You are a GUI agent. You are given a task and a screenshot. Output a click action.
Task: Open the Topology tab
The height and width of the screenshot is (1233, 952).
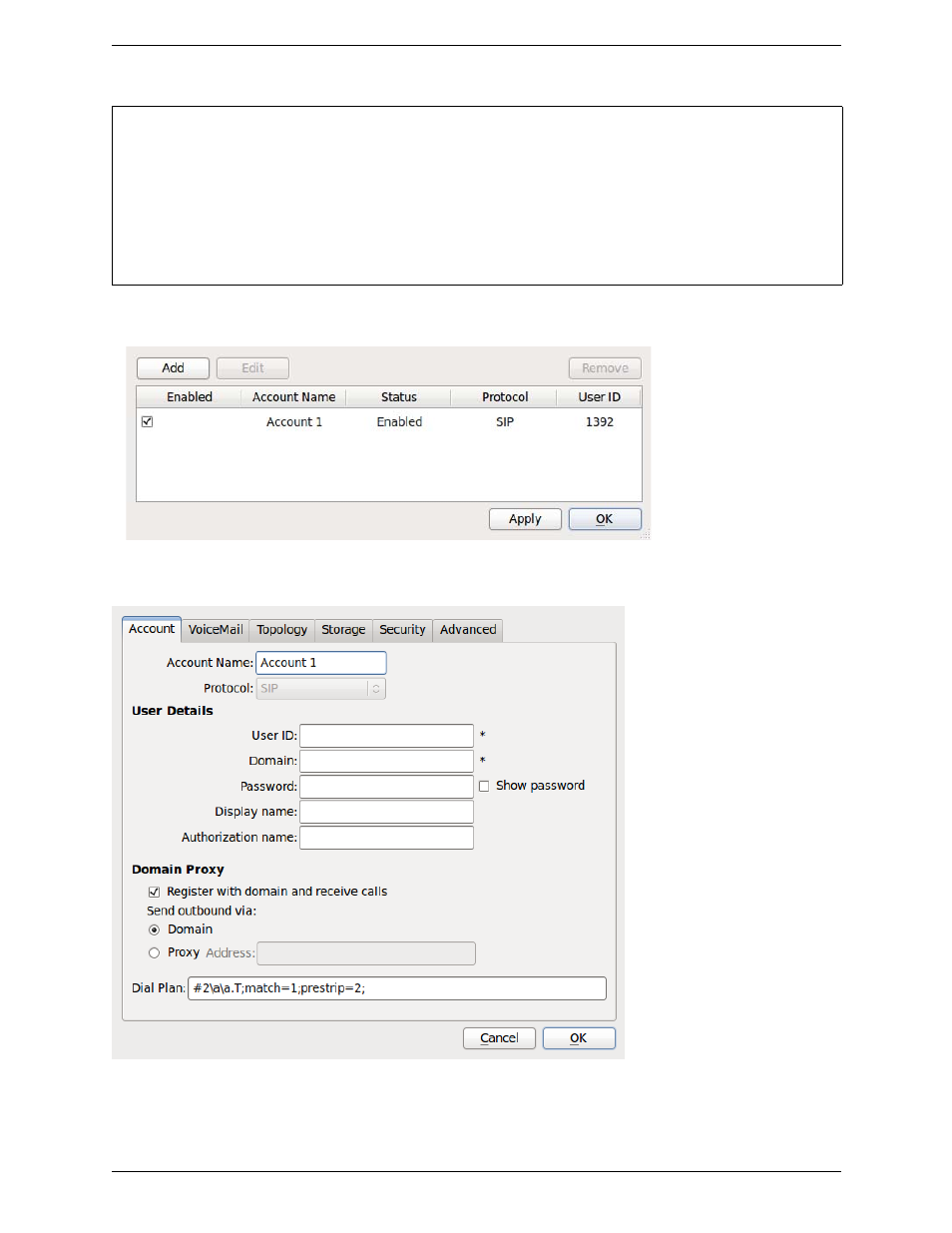[282, 630]
